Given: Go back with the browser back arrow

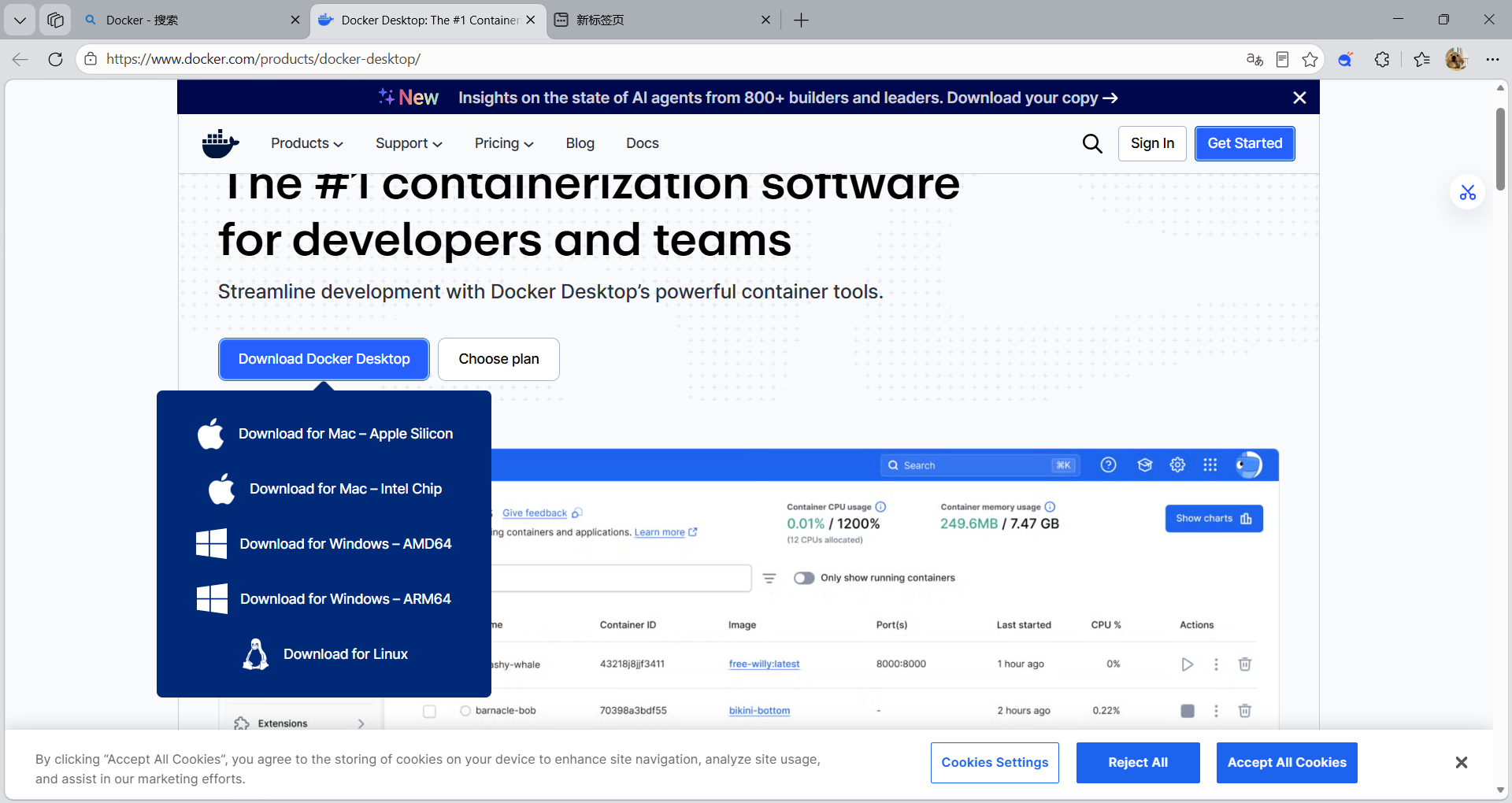Looking at the screenshot, I should click(x=20, y=59).
